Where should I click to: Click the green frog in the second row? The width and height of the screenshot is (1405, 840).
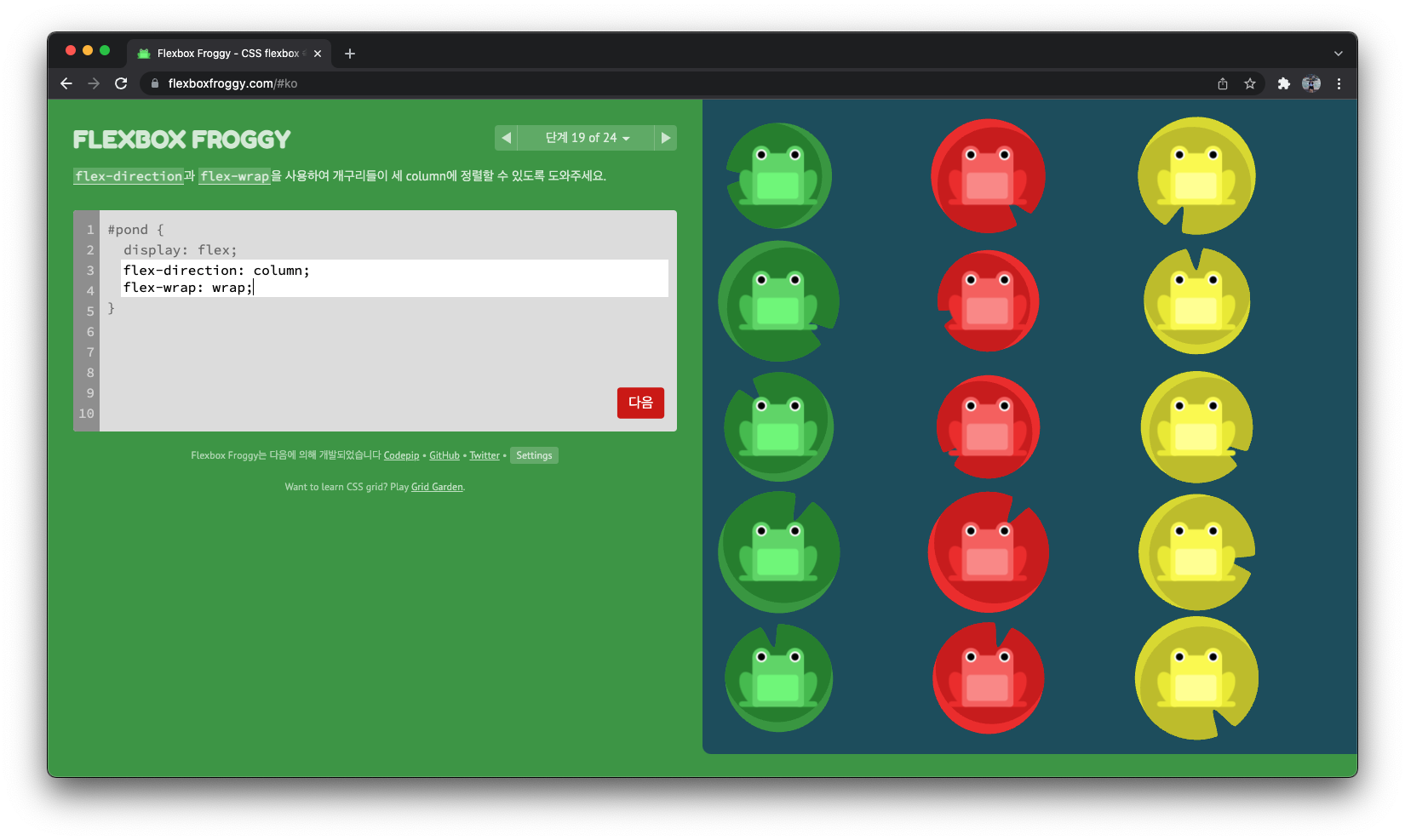778,301
